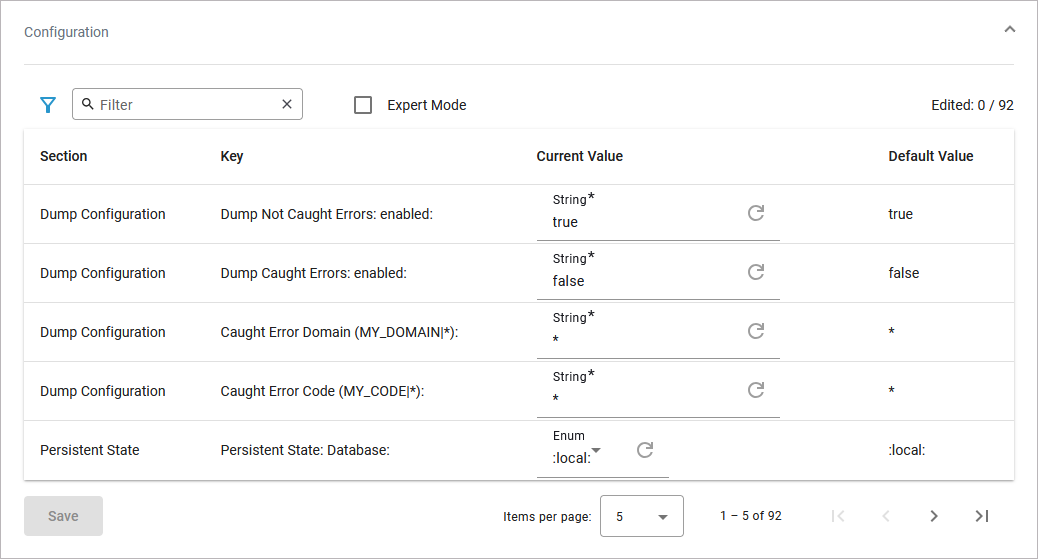Go to next page of settings

[x=933, y=516]
